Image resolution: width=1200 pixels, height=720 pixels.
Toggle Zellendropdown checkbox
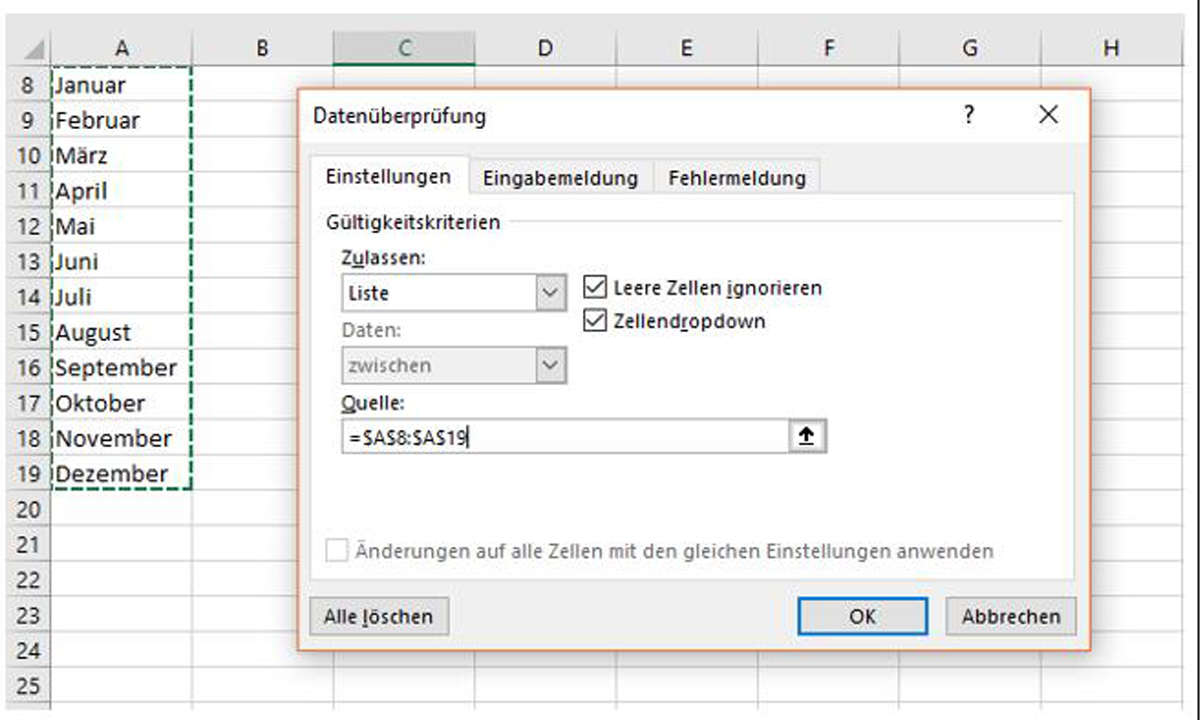click(x=595, y=321)
